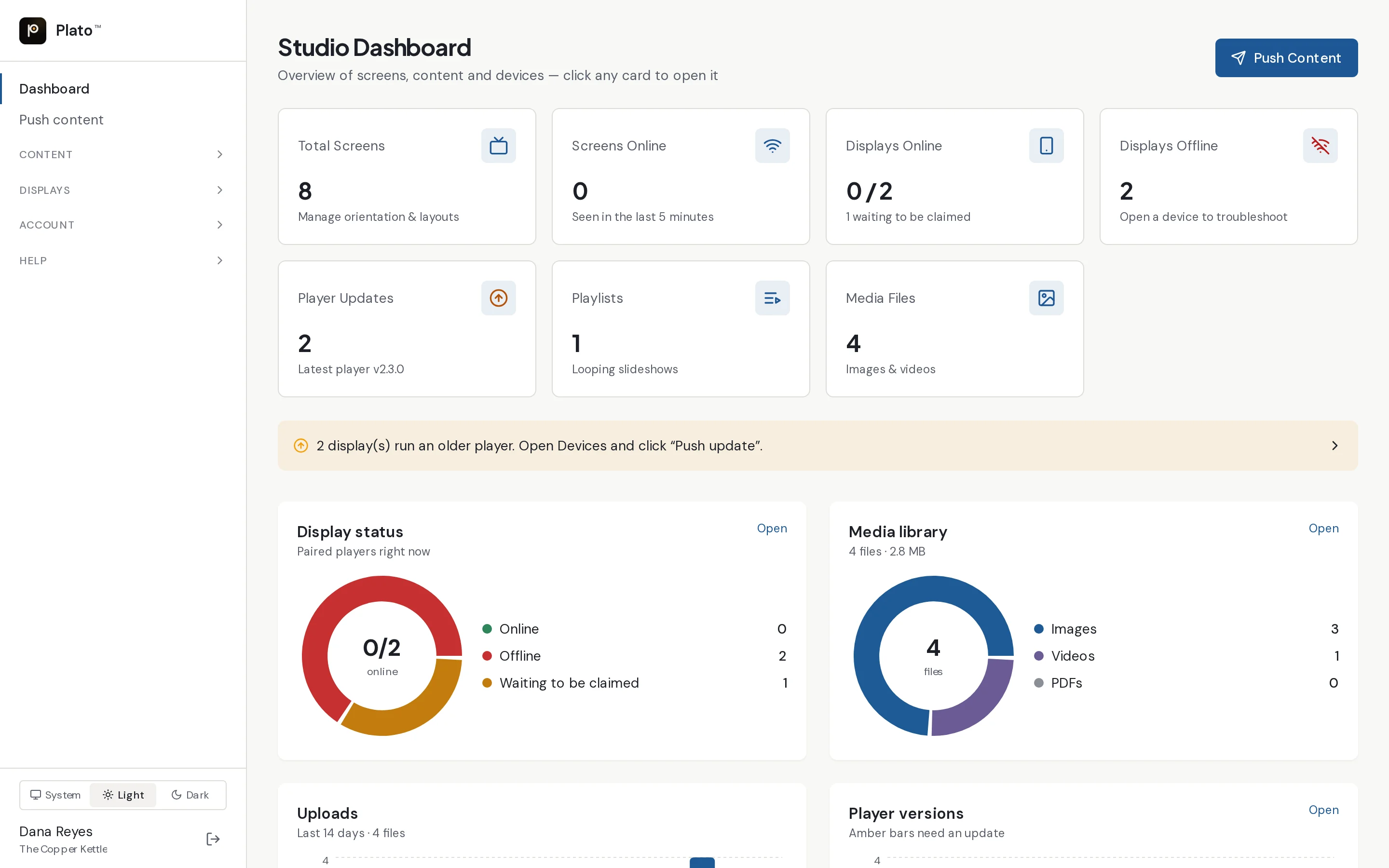Click the 0/2 online donut chart center
The height and width of the screenshot is (868, 1389).
click(x=381, y=656)
